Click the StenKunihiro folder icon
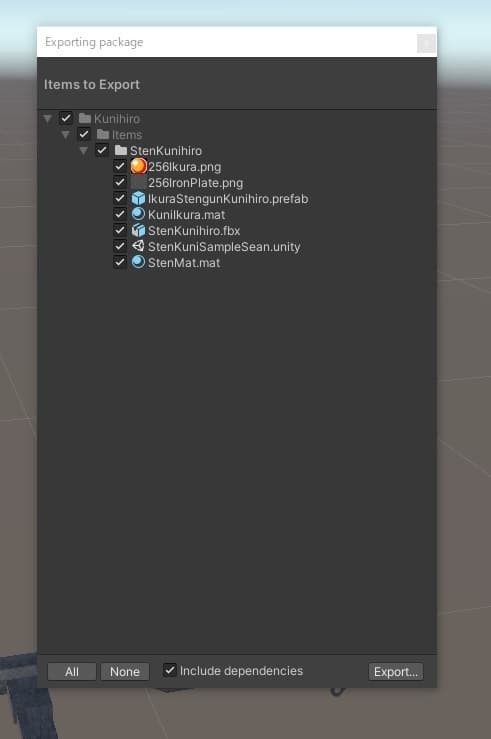Screen dimensions: 491x739 121,150
